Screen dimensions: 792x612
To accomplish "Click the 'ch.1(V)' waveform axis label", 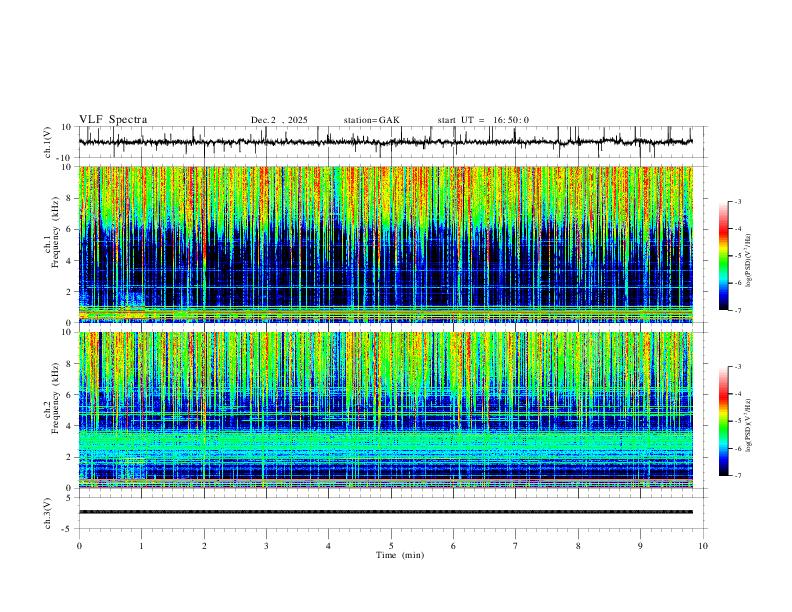I will click(48, 142).
